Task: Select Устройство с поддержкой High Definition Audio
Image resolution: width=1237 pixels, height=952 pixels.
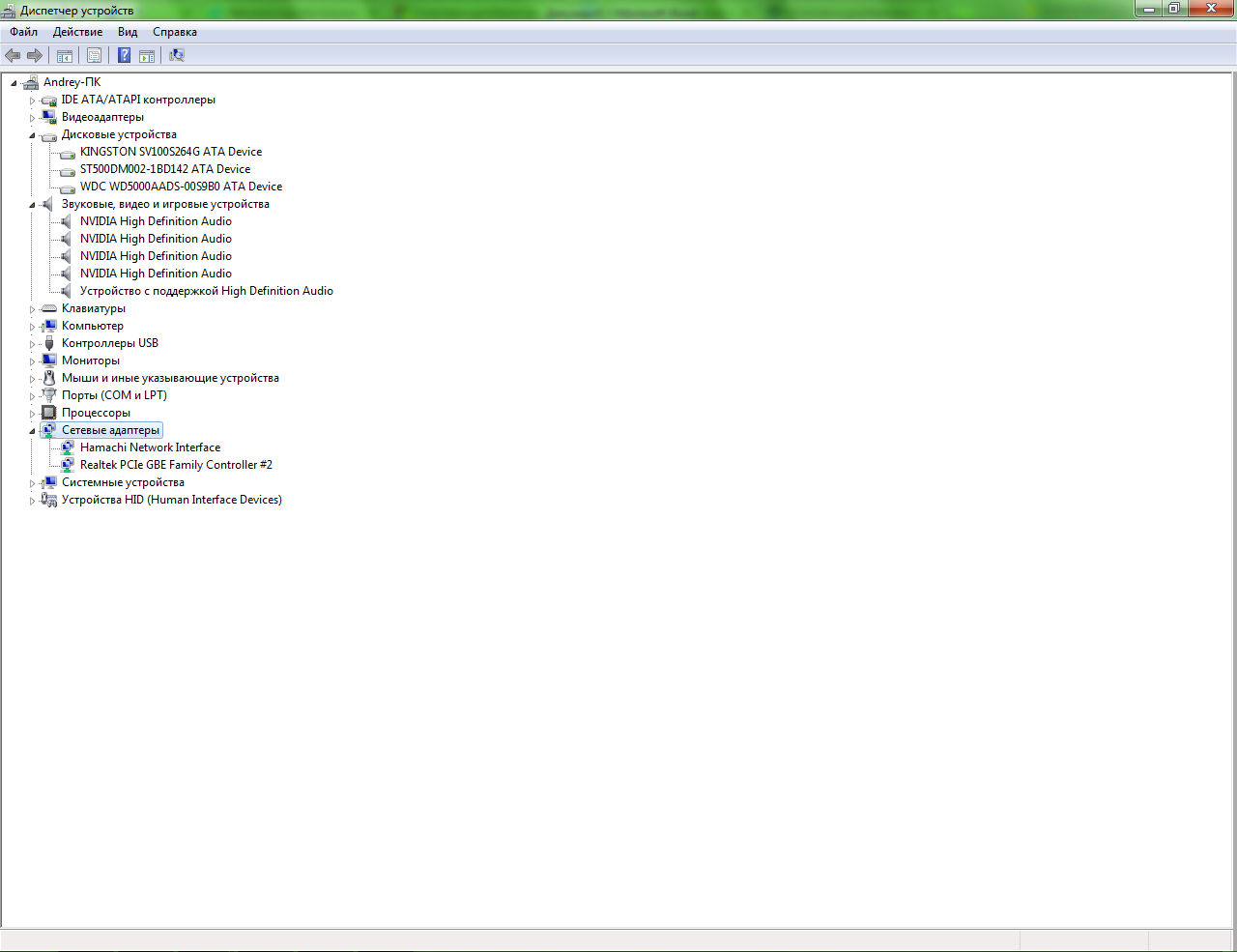Action: [x=207, y=291]
